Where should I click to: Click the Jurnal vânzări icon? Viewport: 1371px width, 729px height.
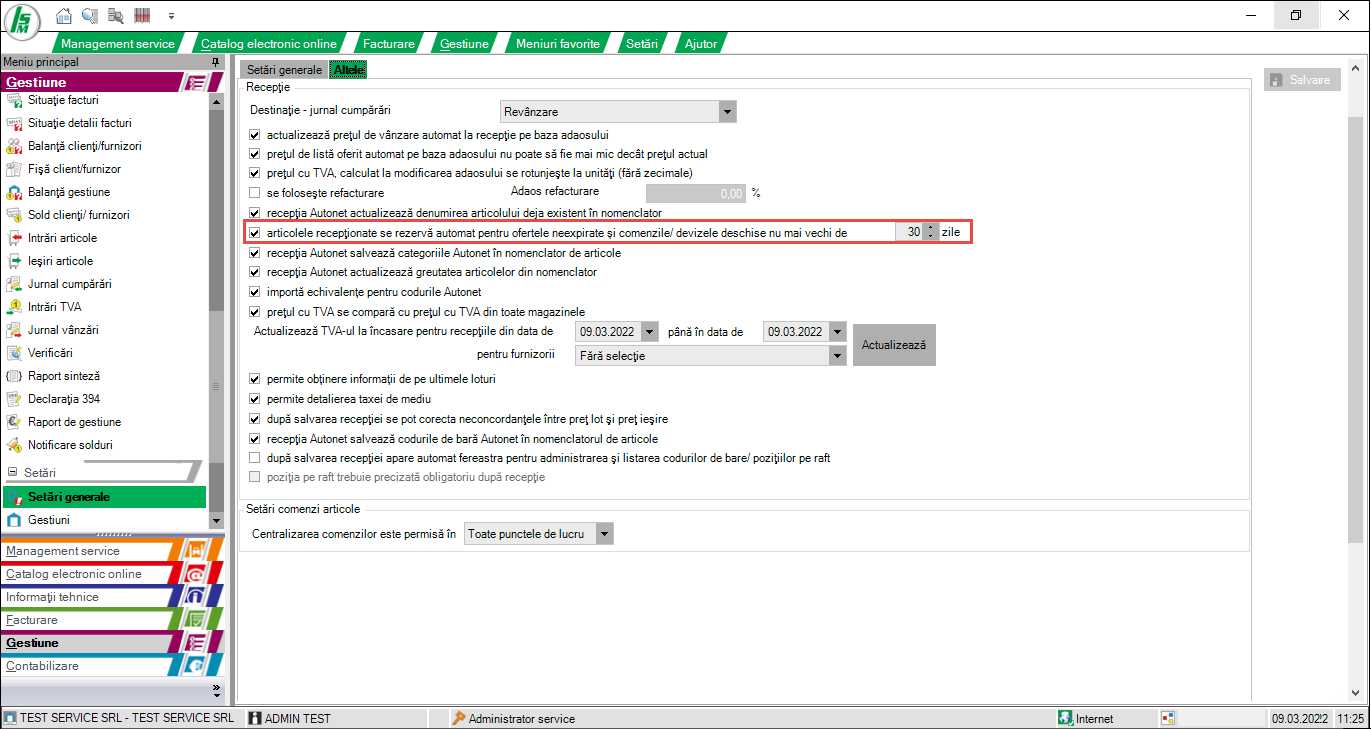(14, 330)
